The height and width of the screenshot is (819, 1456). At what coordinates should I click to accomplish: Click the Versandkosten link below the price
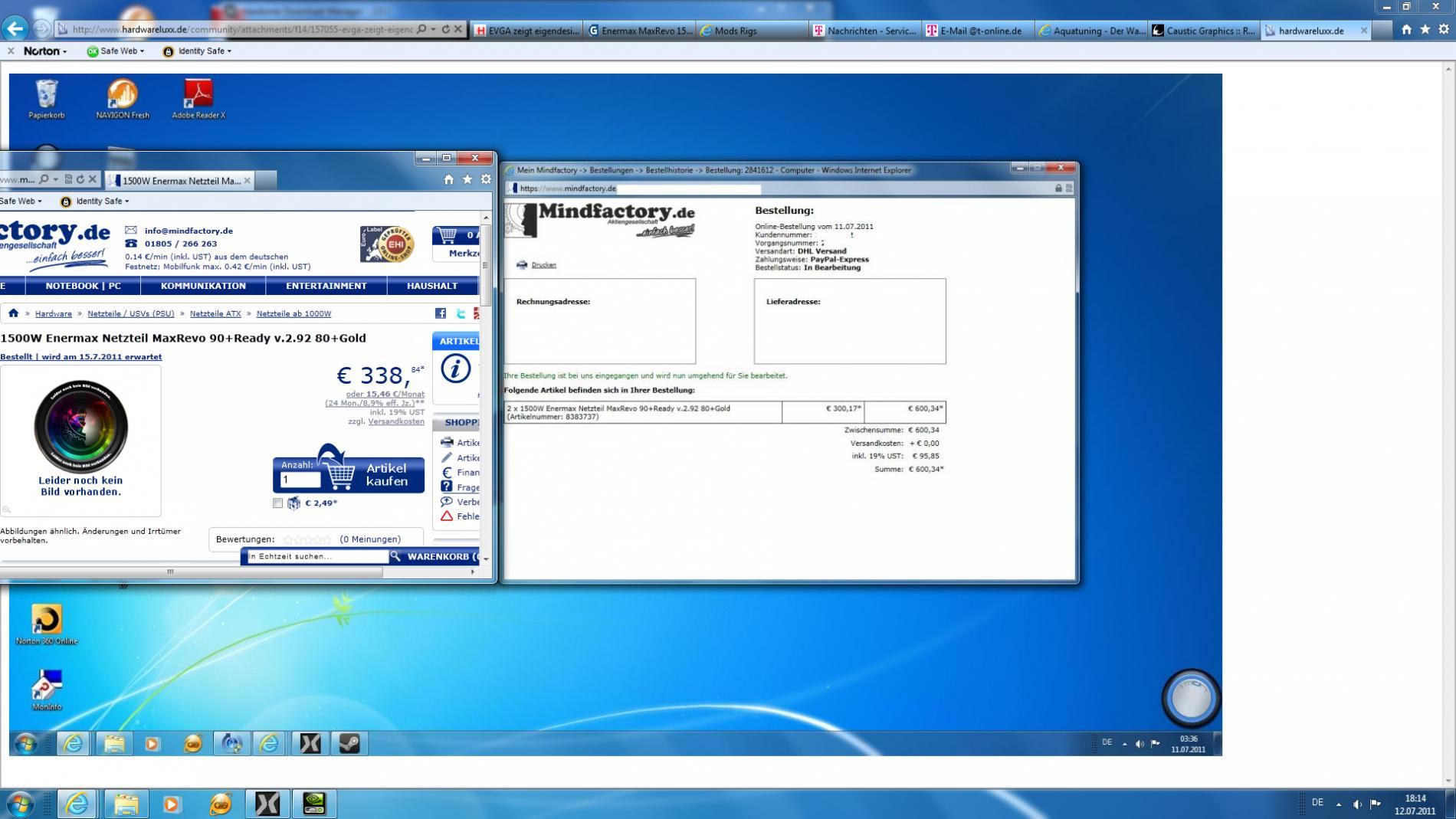click(x=396, y=421)
